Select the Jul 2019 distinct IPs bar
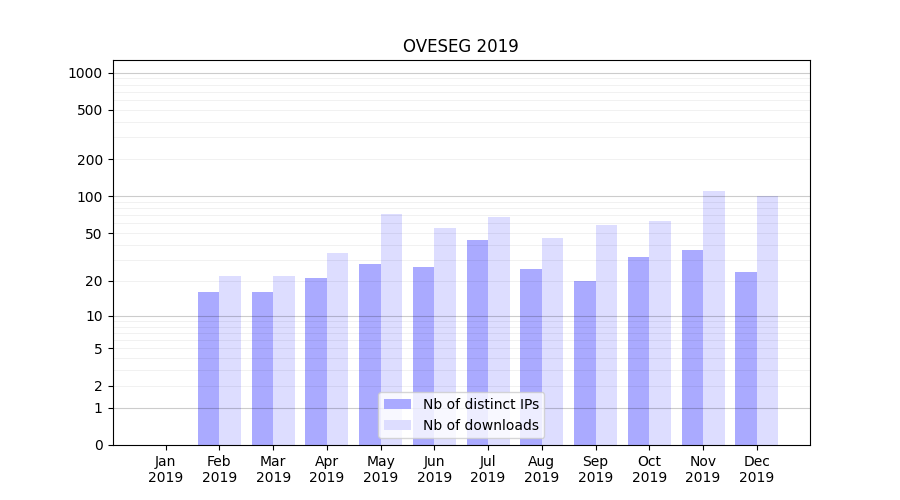This screenshot has height=500, width=900. click(477, 342)
